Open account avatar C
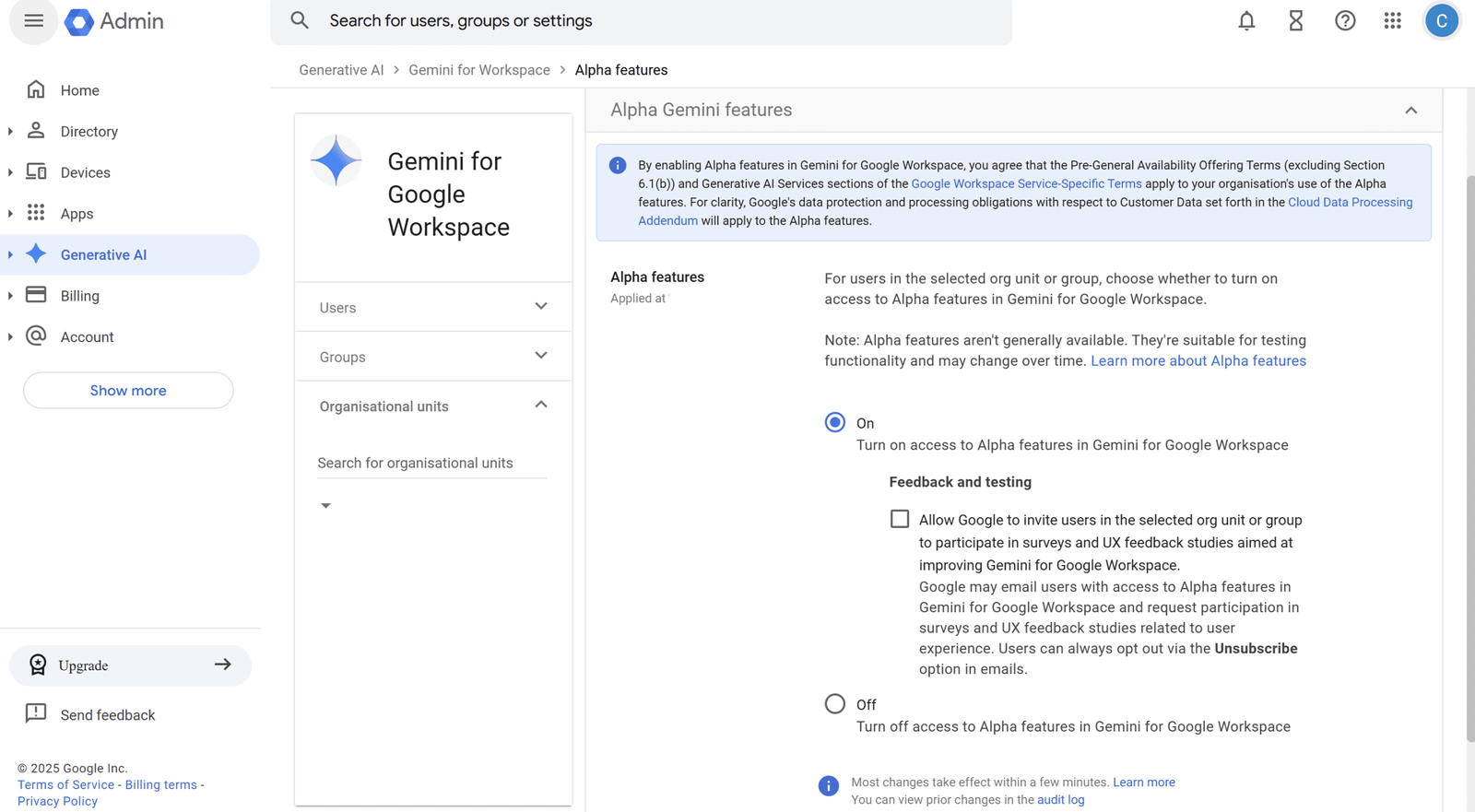1475x812 pixels. tap(1442, 20)
